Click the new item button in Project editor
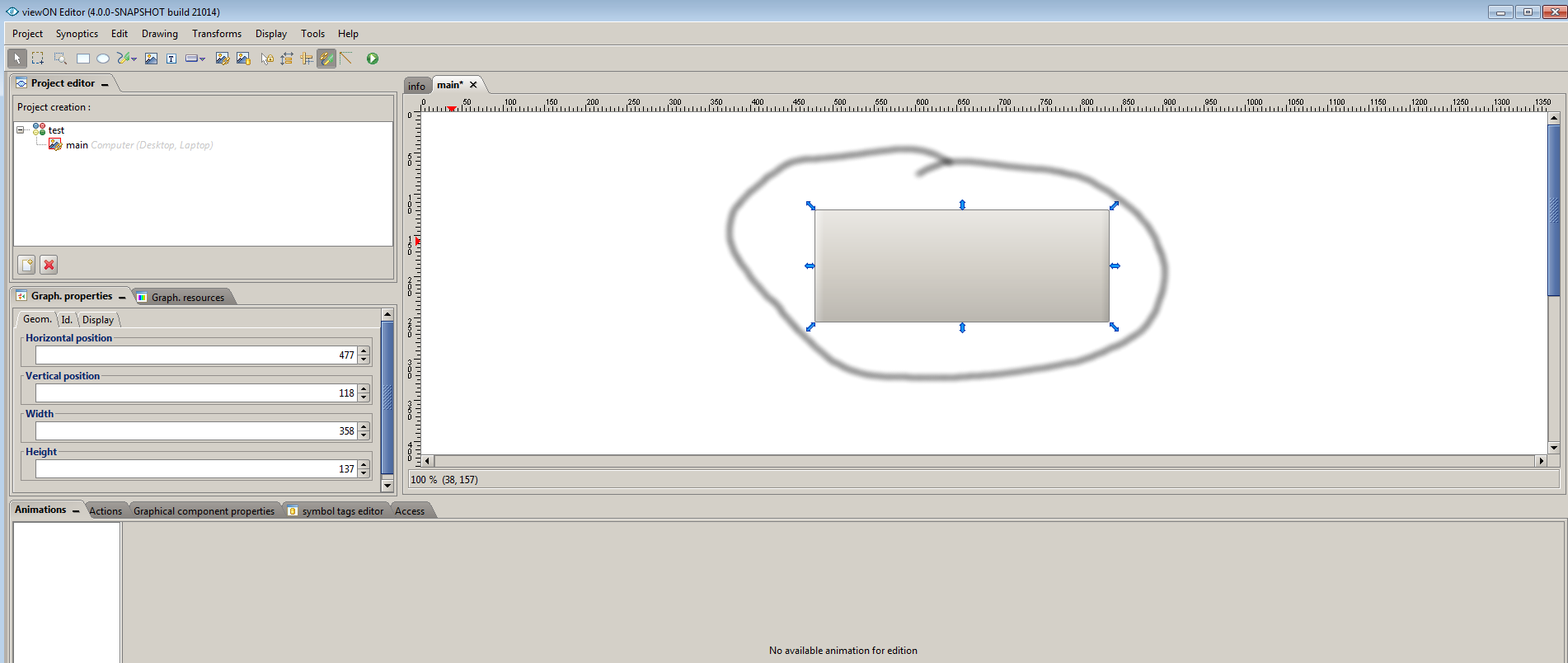 pos(26,265)
